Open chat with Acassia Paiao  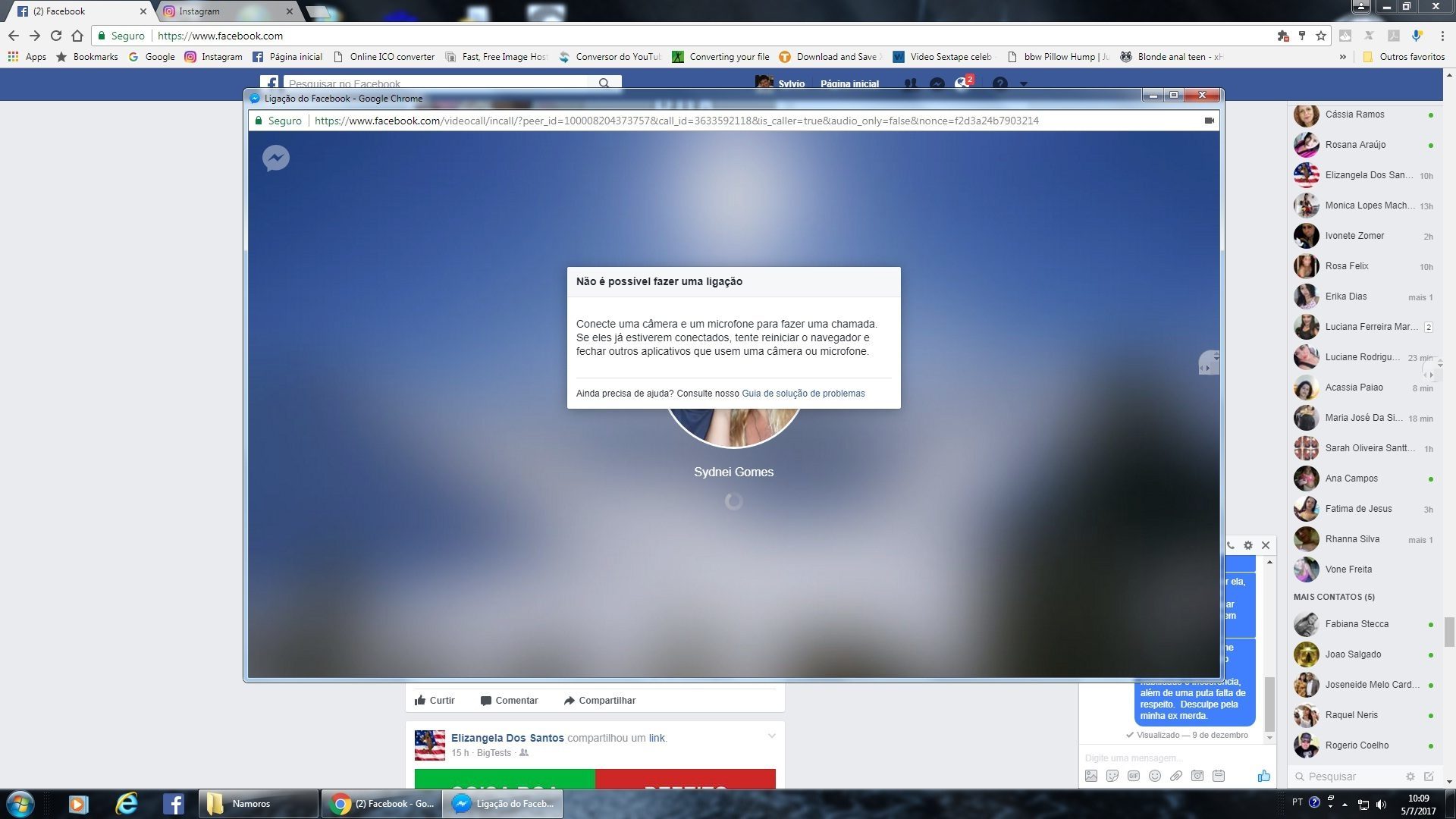(x=1364, y=388)
